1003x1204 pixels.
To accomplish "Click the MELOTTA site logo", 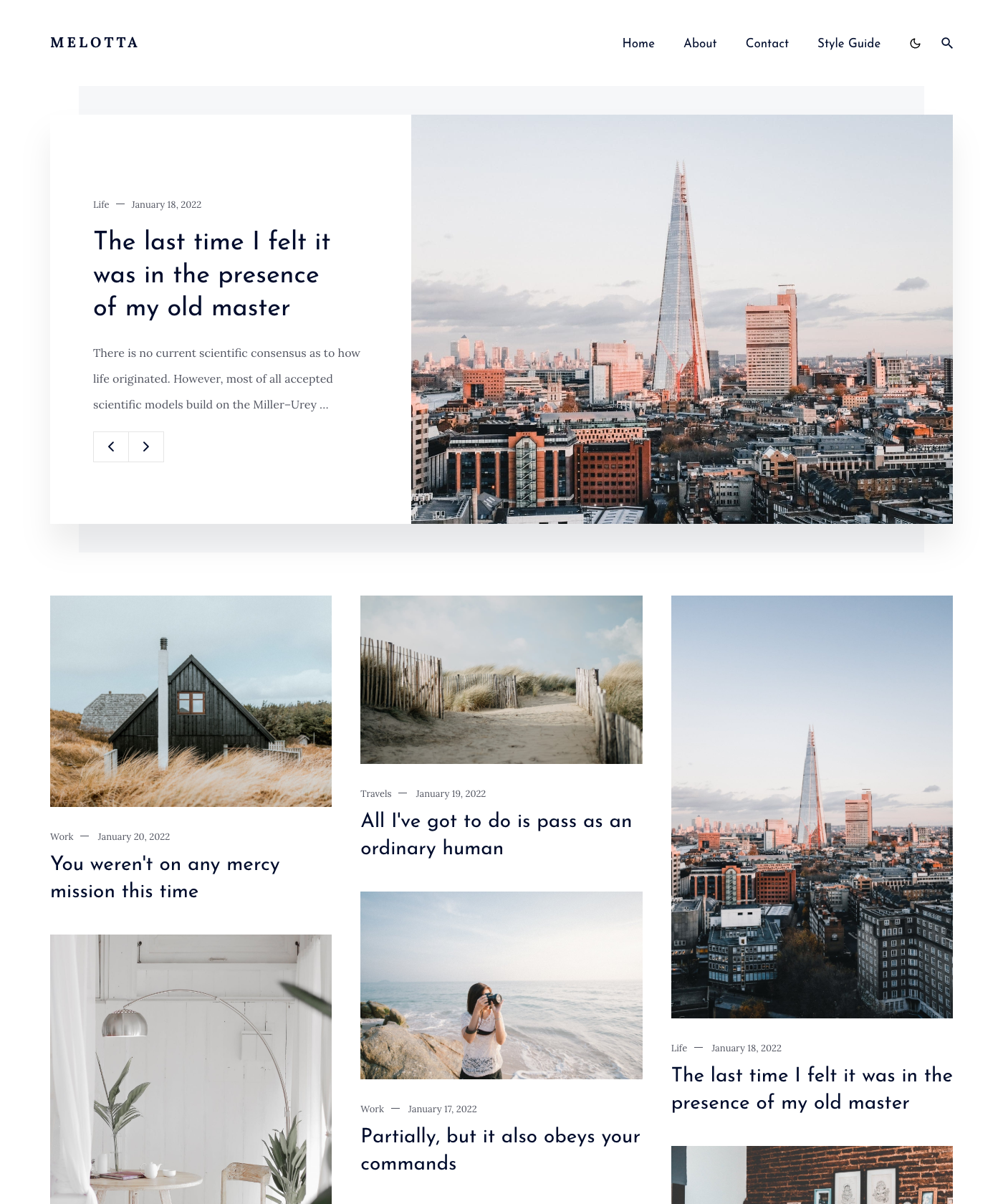I will [x=95, y=43].
